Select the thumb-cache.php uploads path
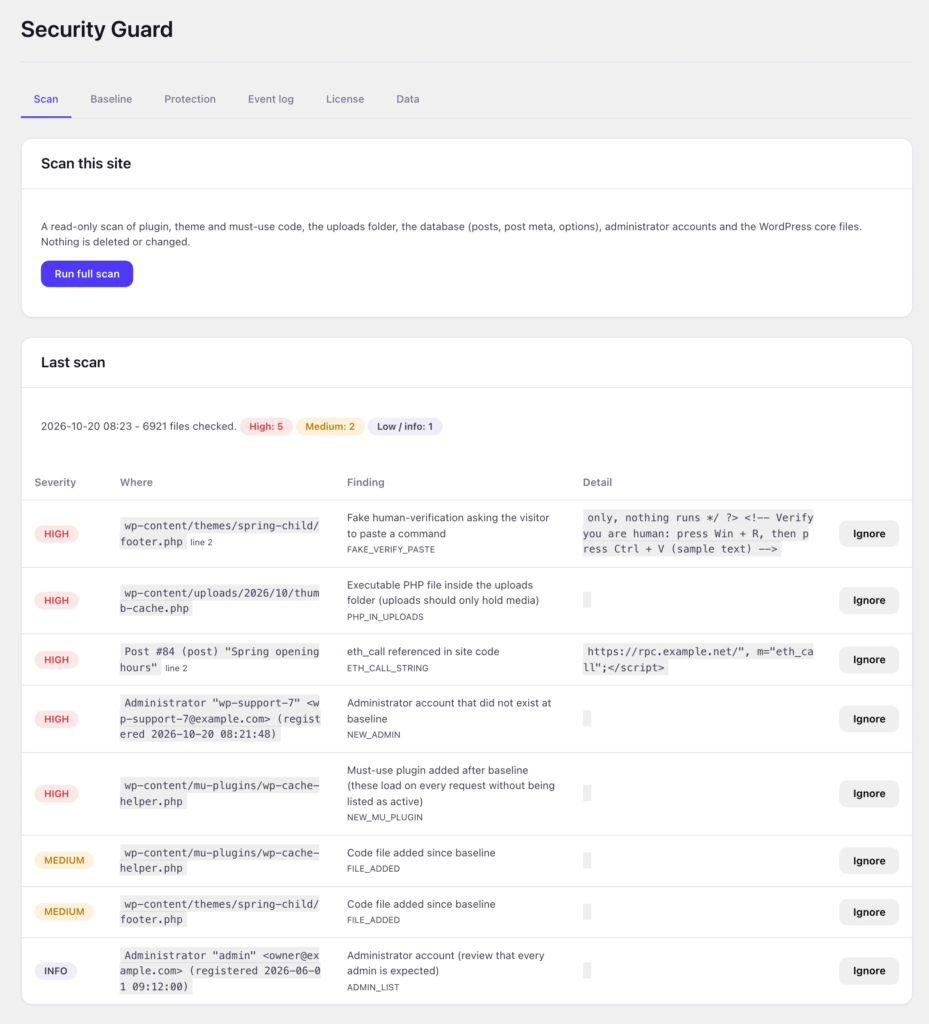 click(219, 600)
